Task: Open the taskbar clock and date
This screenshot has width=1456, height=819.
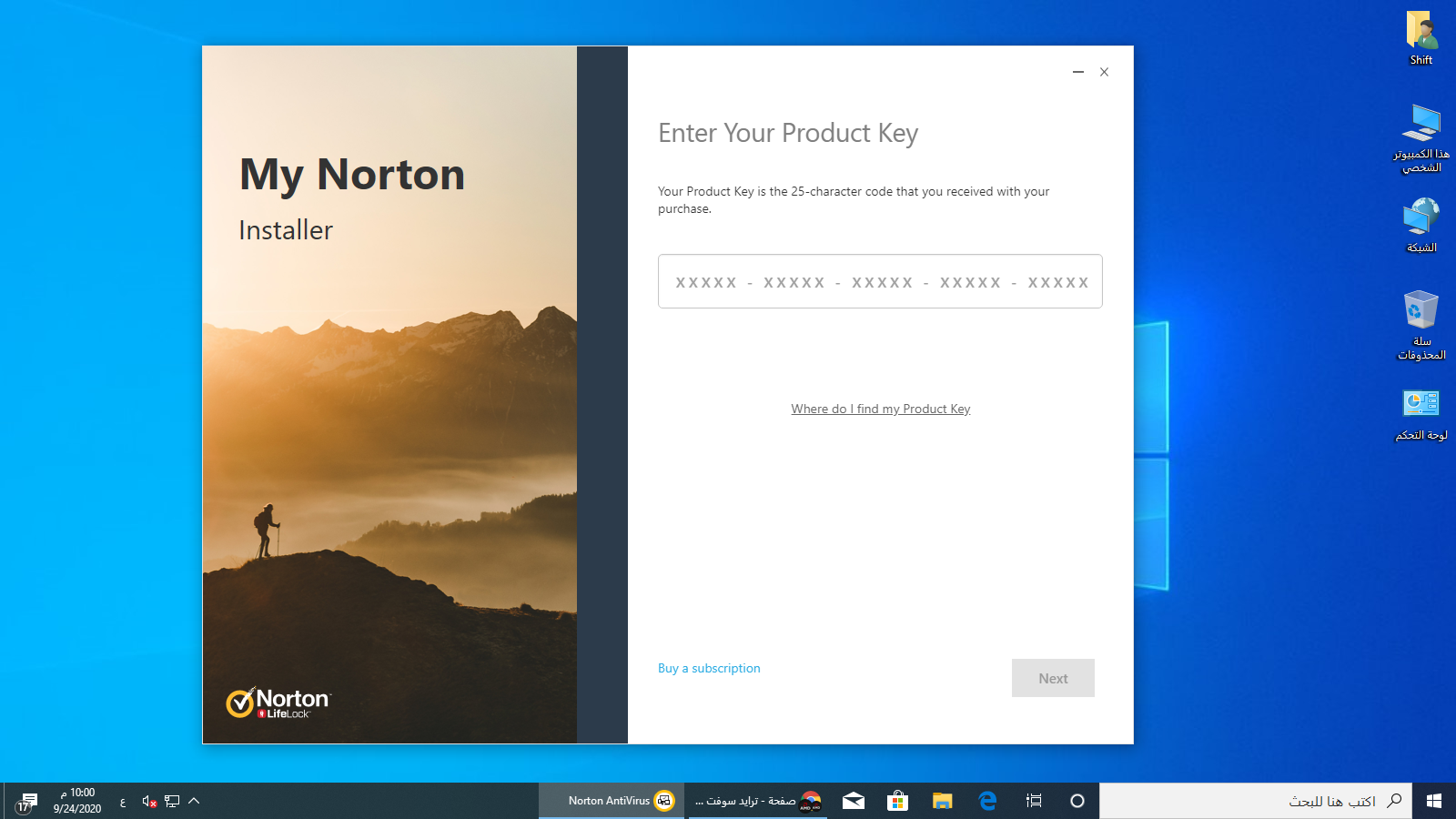Action: click(77, 801)
